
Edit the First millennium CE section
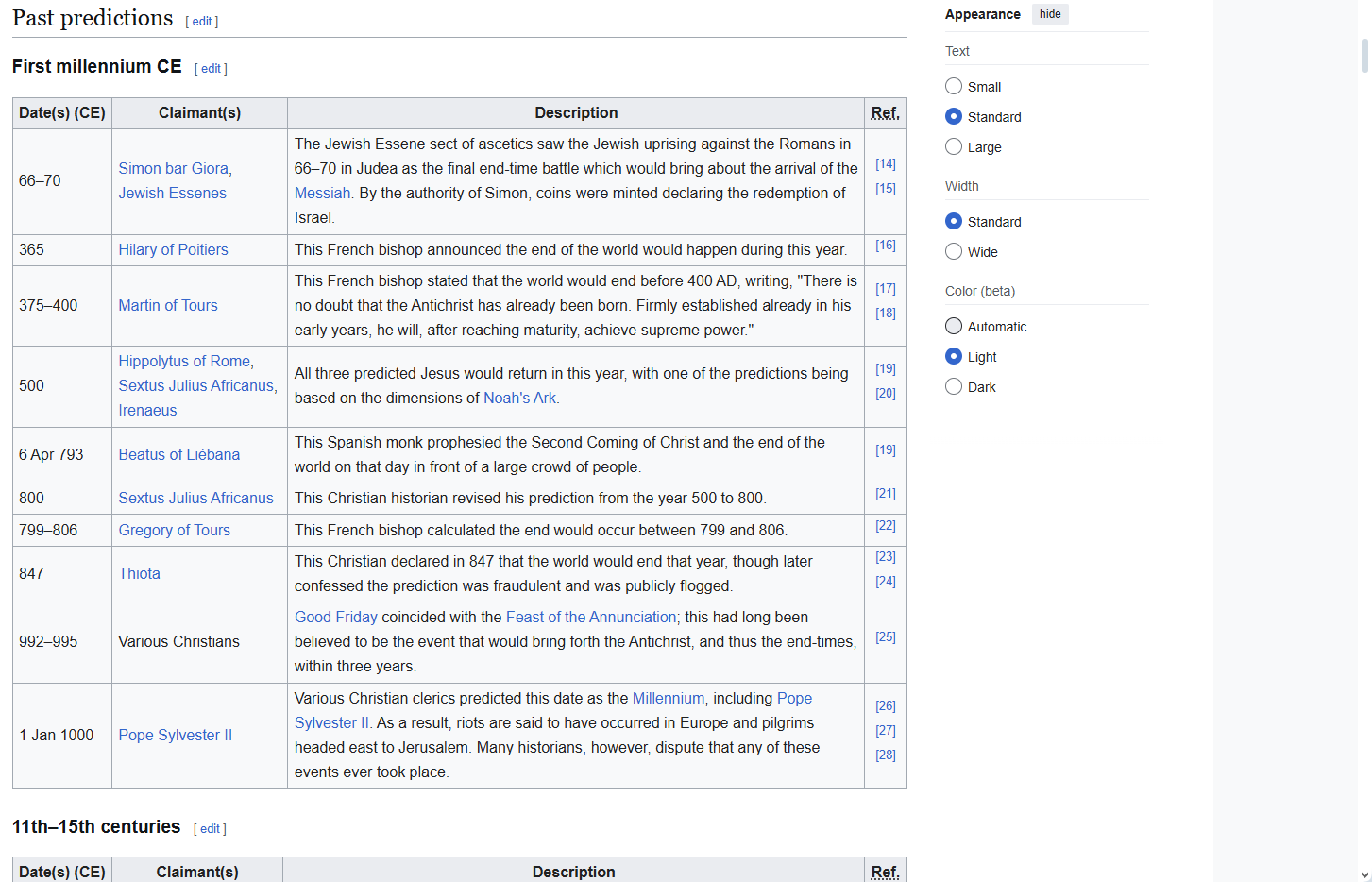coord(211,69)
